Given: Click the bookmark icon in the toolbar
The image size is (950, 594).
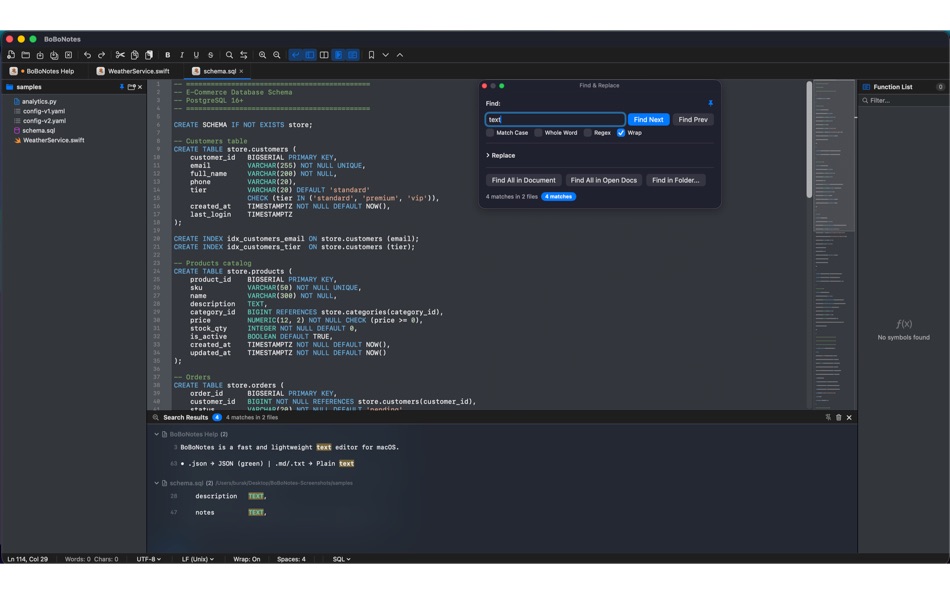Looking at the screenshot, I should [x=371, y=55].
